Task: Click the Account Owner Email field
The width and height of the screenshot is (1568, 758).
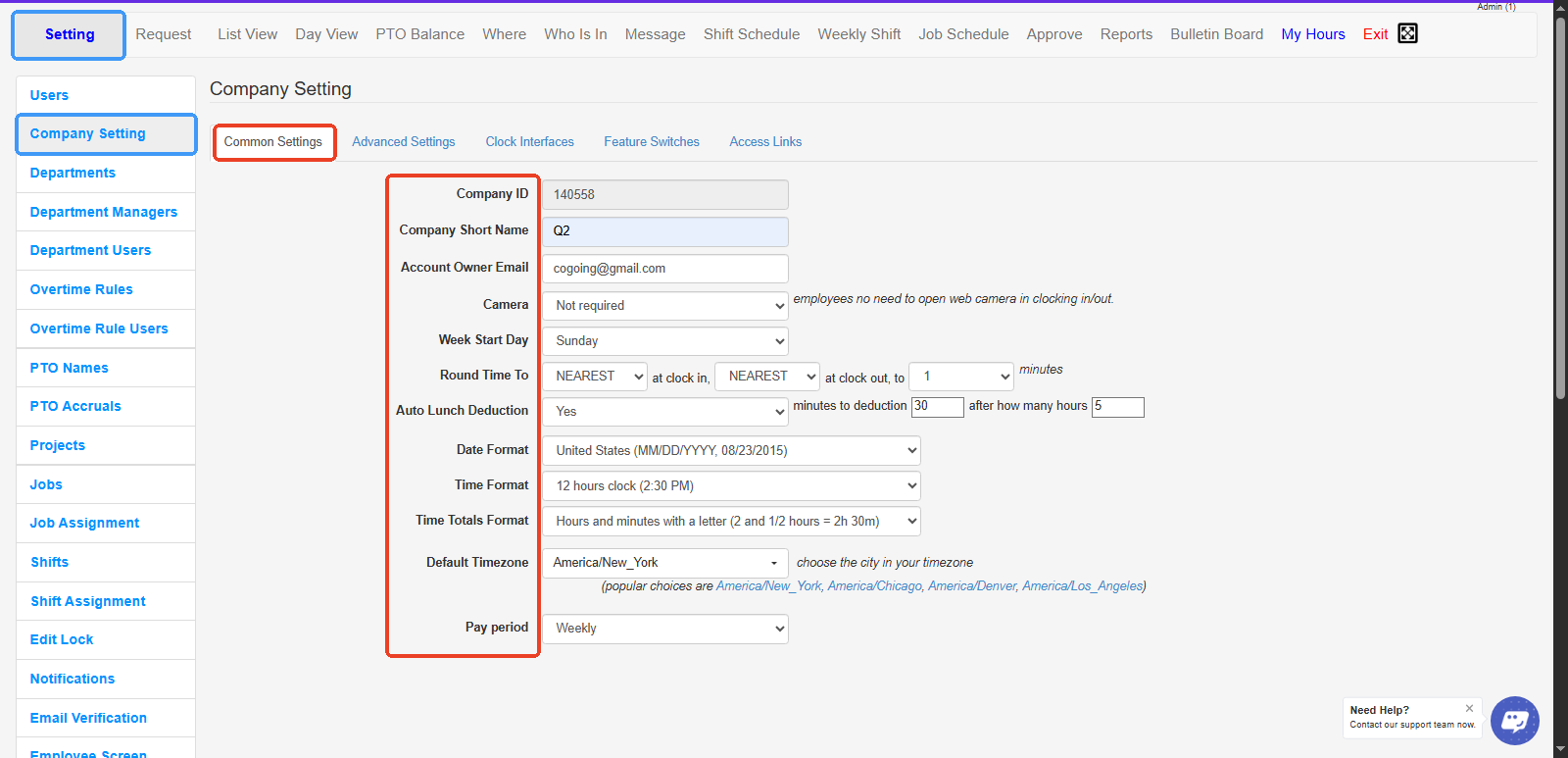Action: point(664,269)
